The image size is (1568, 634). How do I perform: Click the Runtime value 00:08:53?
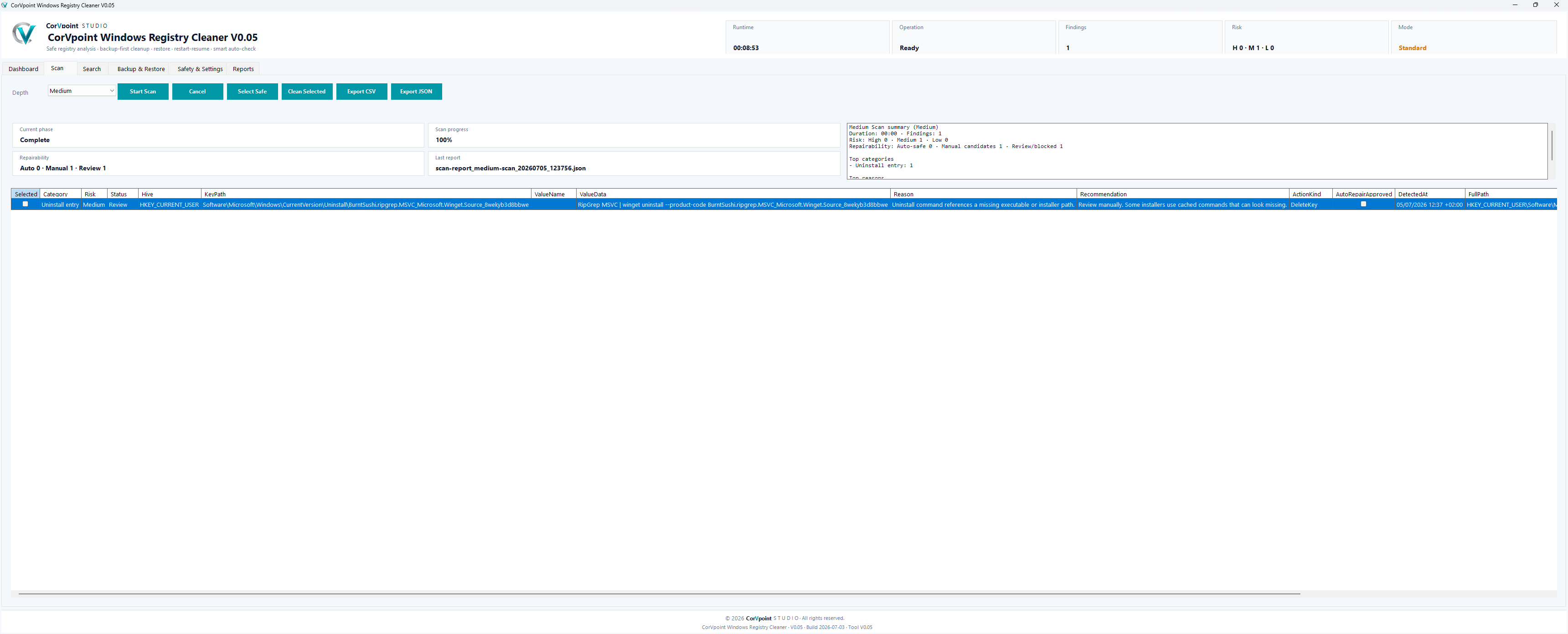point(746,47)
